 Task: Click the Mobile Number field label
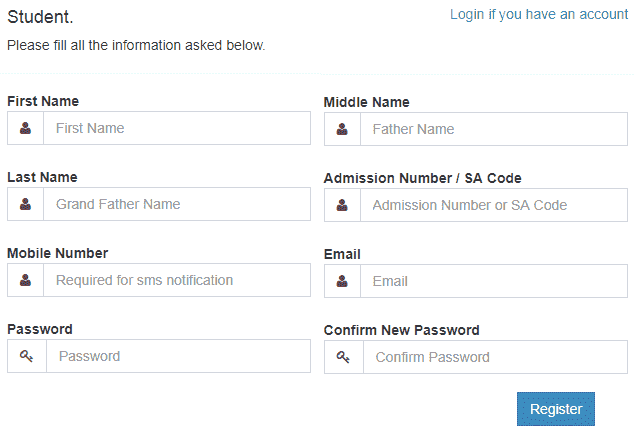click(x=57, y=253)
